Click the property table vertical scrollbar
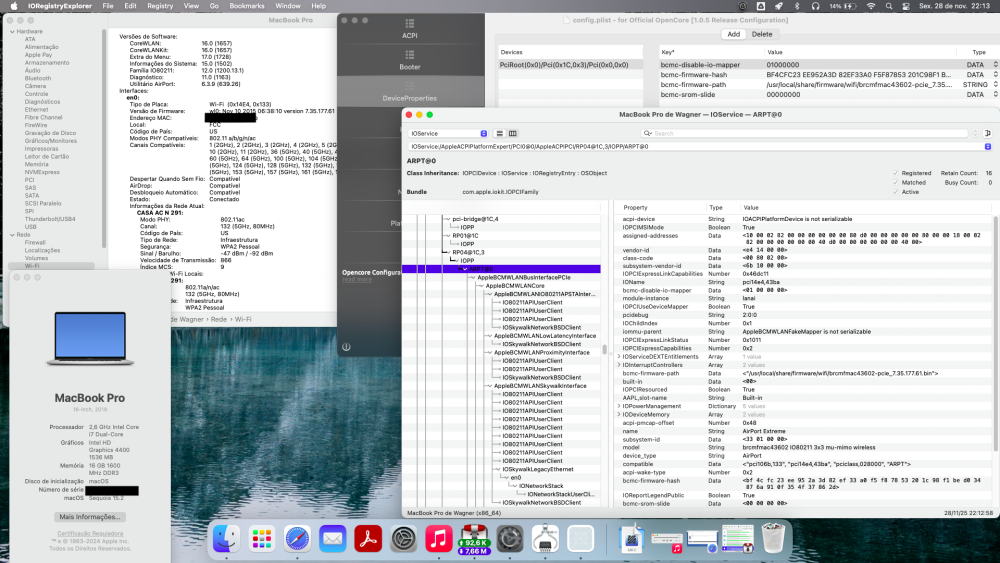Image resolution: width=1000 pixels, height=563 pixels. click(x=996, y=332)
